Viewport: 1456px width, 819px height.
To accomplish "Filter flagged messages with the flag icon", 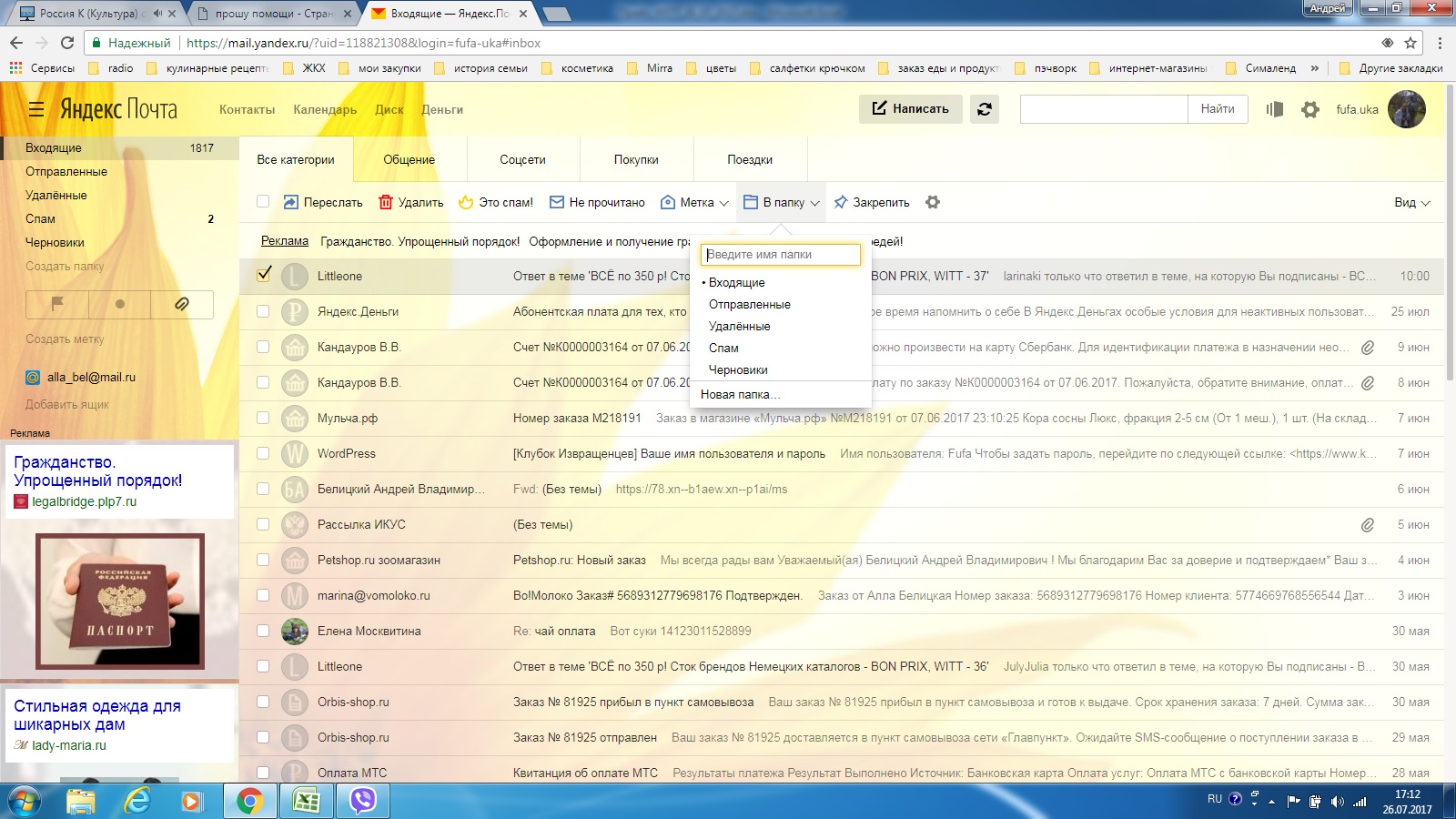I will [57, 304].
